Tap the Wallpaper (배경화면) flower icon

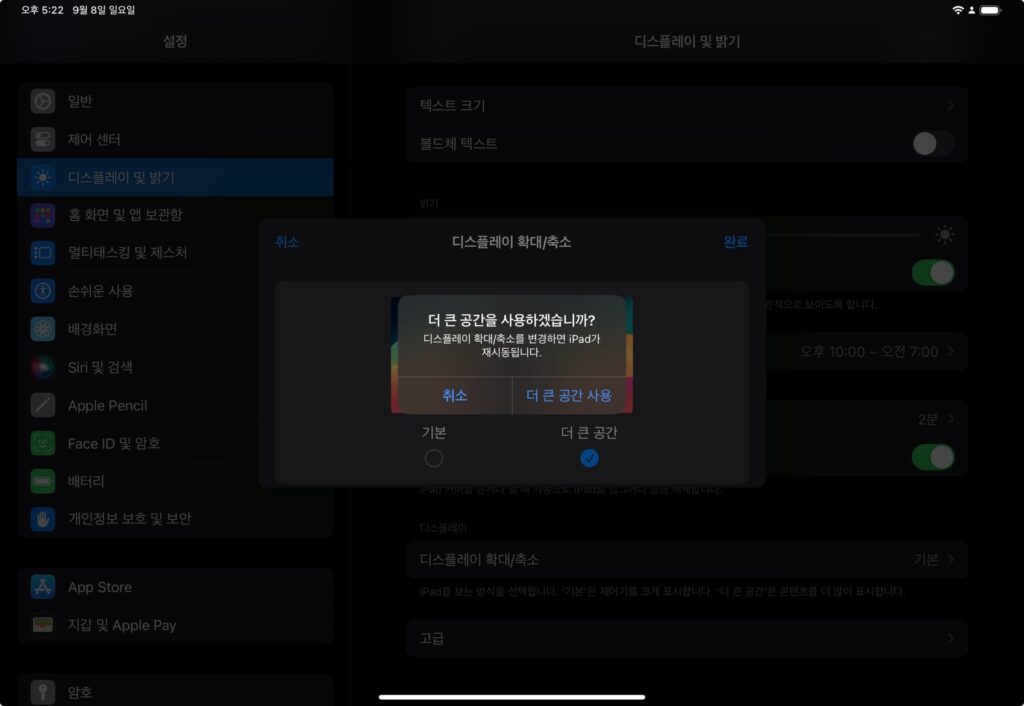(x=42, y=329)
